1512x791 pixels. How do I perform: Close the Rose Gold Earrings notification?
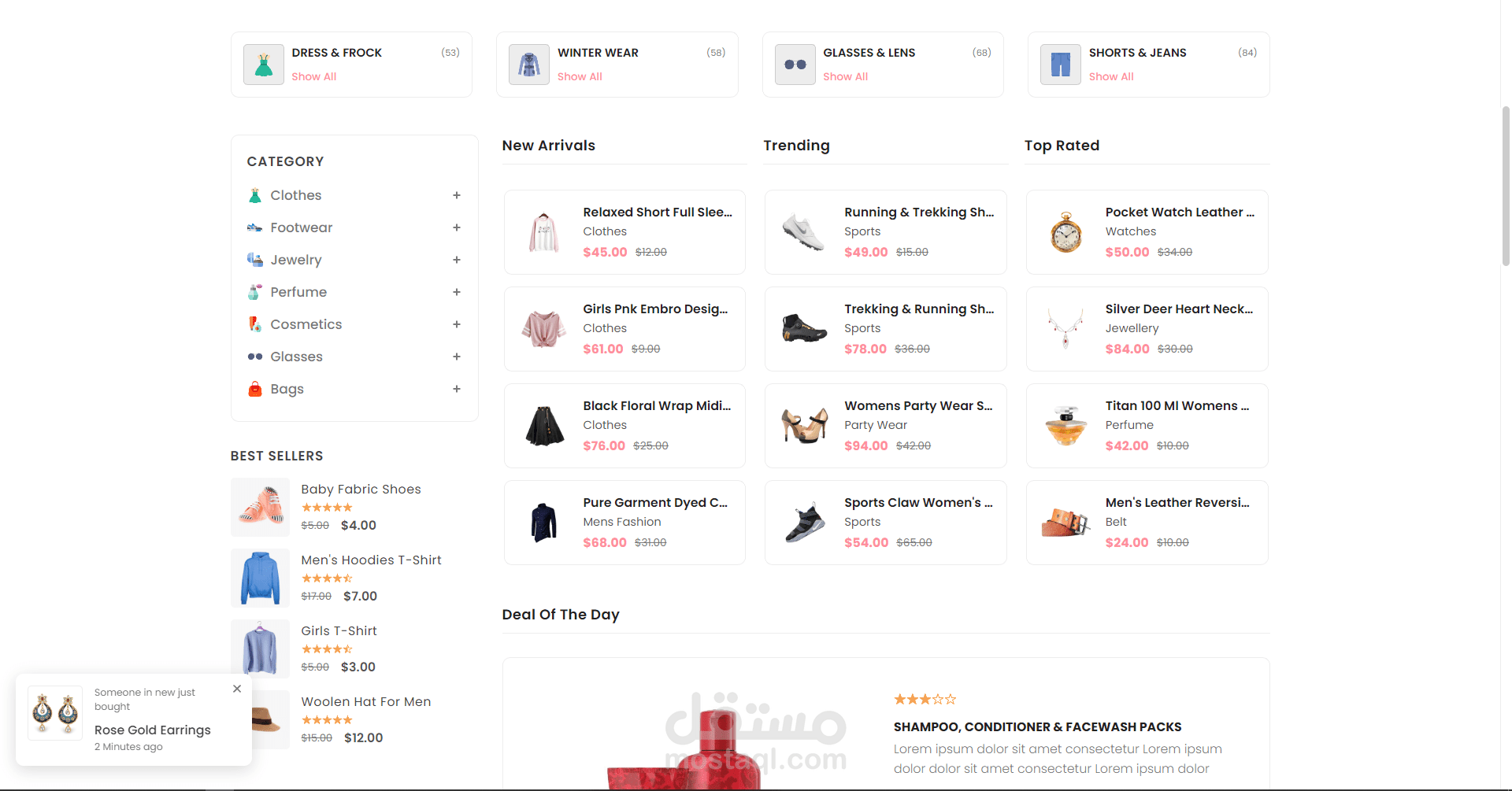pos(237,689)
